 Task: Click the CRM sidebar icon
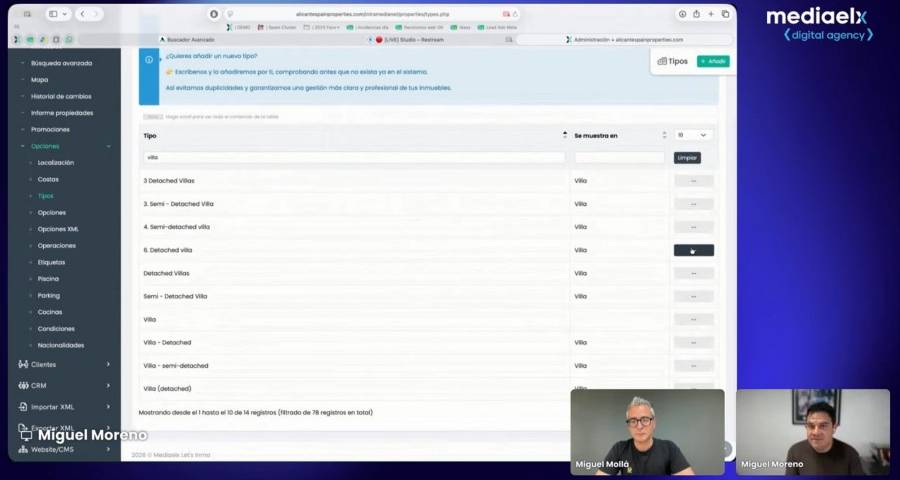coord(23,385)
